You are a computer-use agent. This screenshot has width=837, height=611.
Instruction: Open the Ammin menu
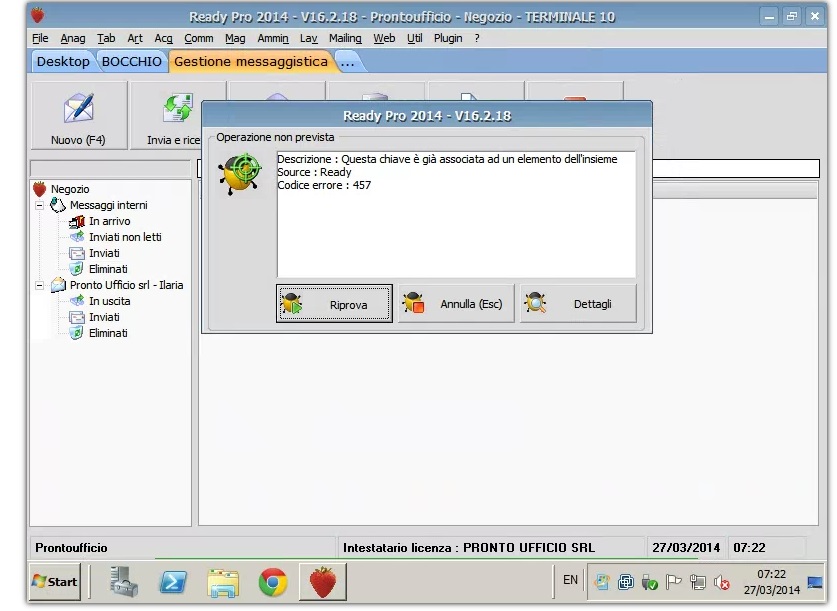coord(273,38)
